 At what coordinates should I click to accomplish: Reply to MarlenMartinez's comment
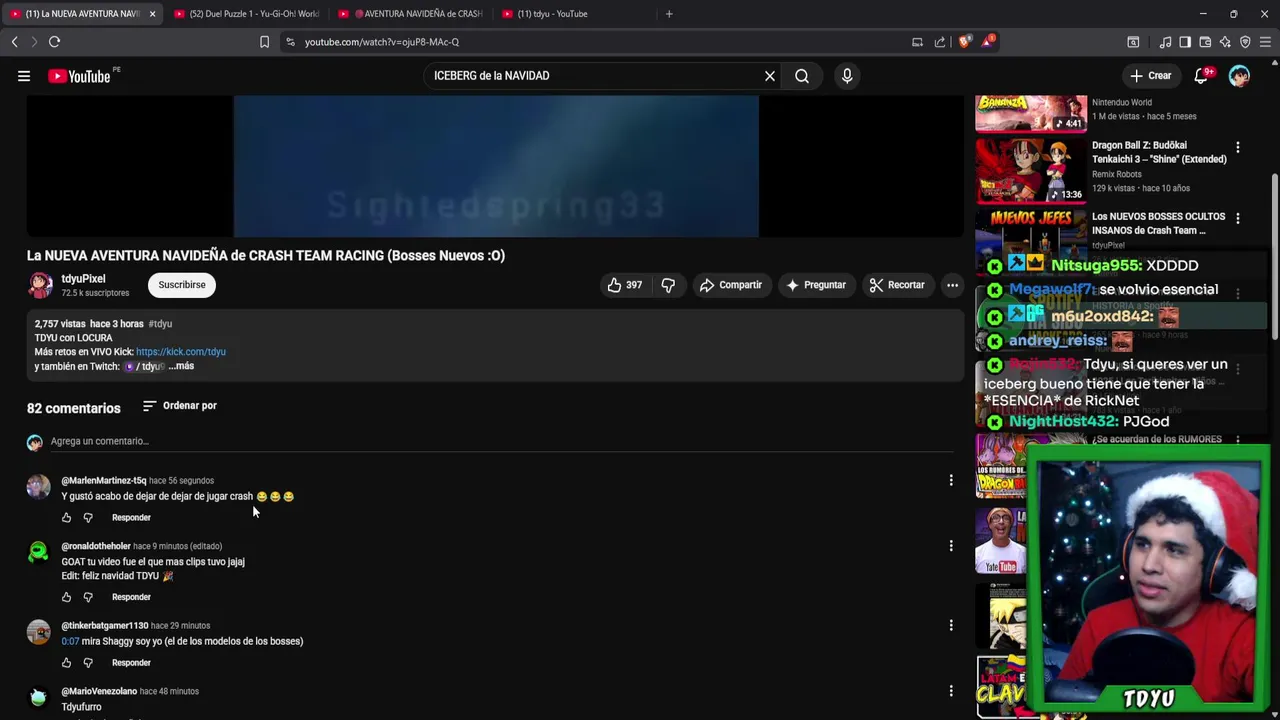point(131,518)
